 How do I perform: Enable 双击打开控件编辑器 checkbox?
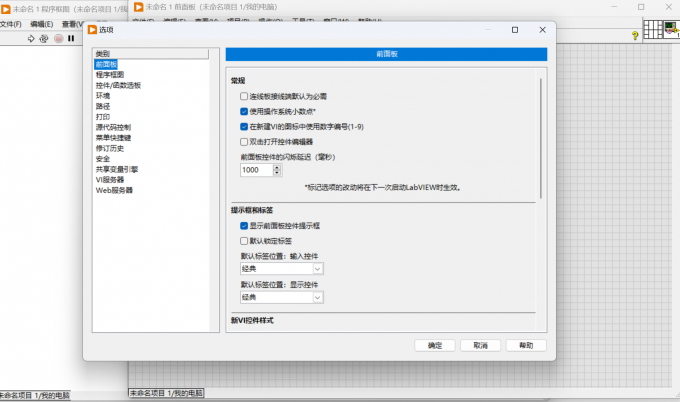(x=244, y=142)
